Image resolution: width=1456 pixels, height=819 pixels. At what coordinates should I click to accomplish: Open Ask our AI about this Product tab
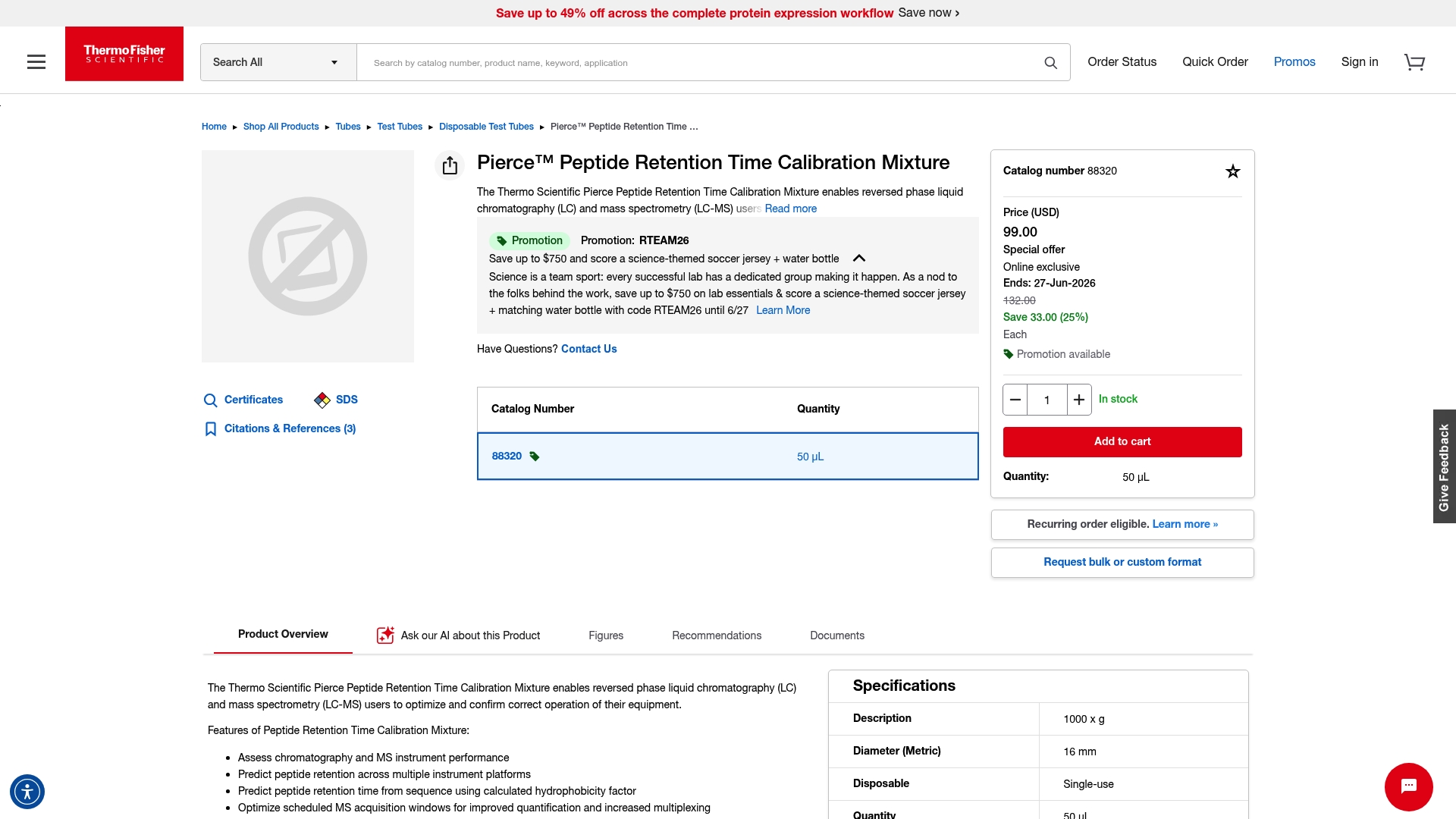[x=458, y=635]
